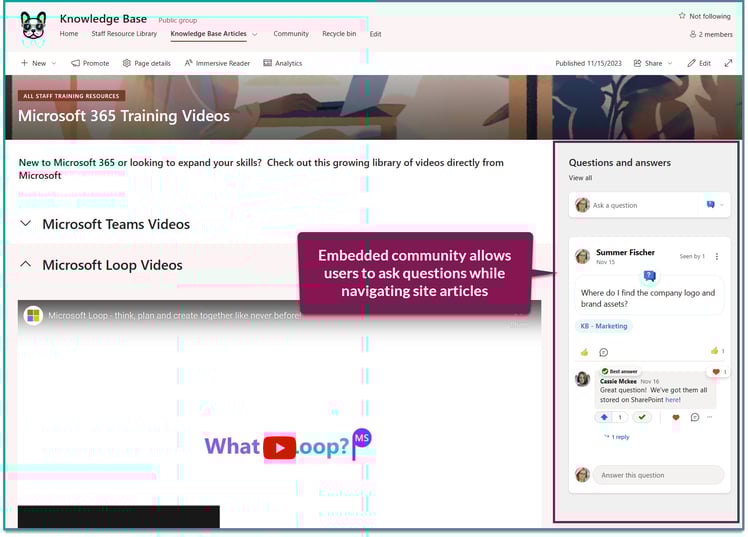Image resolution: width=748 pixels, height=537 pixels.
Task: Click Summer Fischer's profile avatar
Action: (582, 257)
